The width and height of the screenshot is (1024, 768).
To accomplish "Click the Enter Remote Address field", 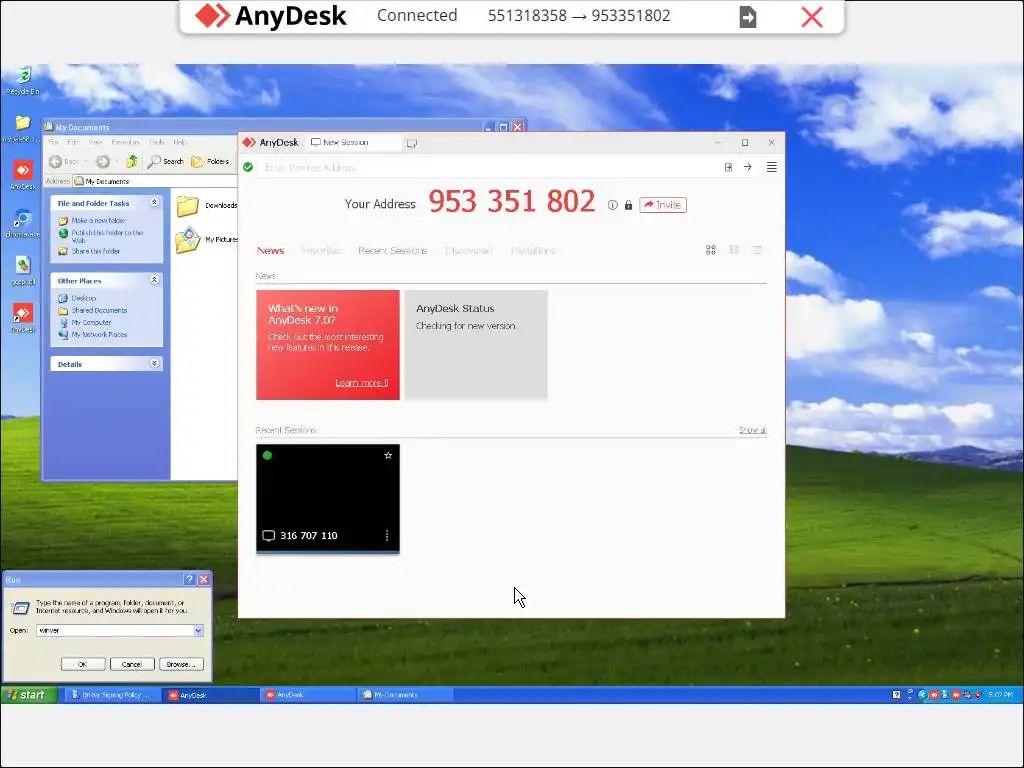I will click(x=487, y=168).
